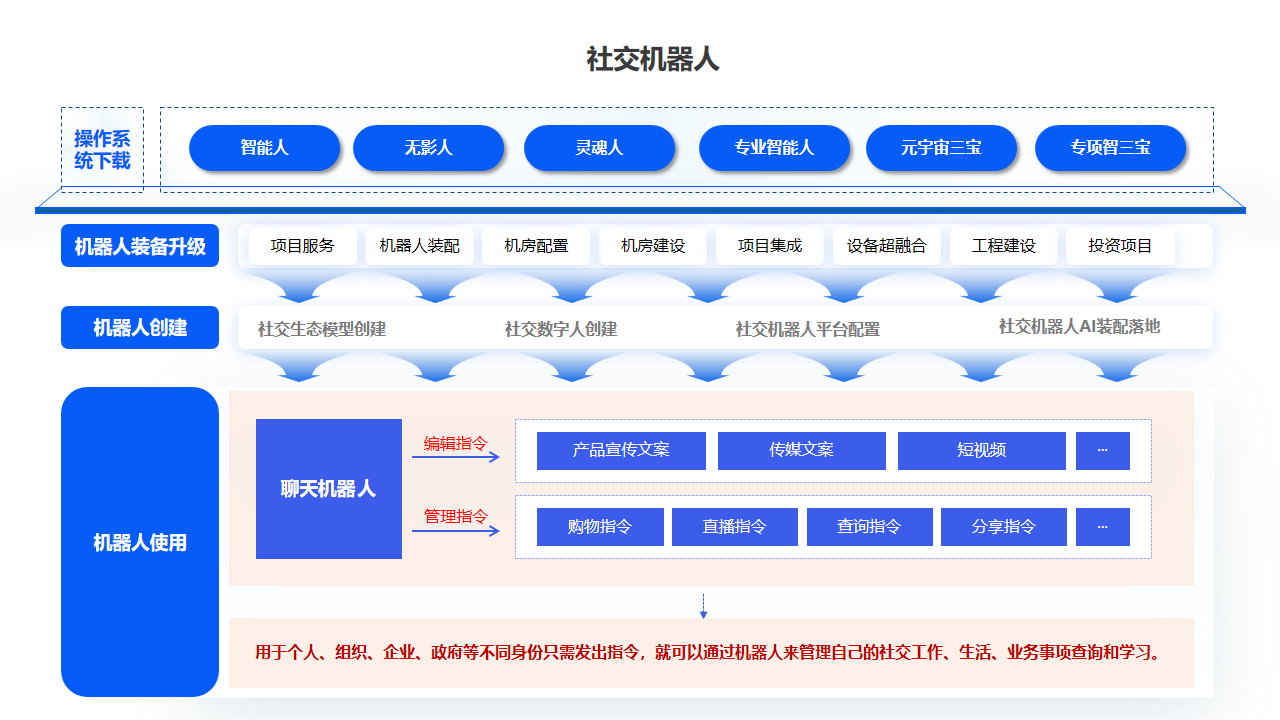Click the 投资项目 item

1121,246
